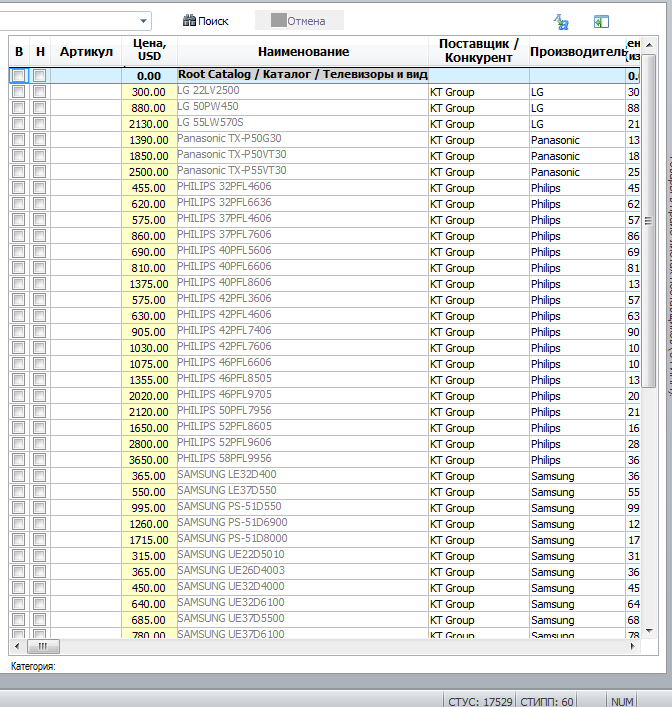Viewport: 672px width, 707px height.
Task: Click the СТУС: 17529 status bar entry
Action: tap(480, 702)
